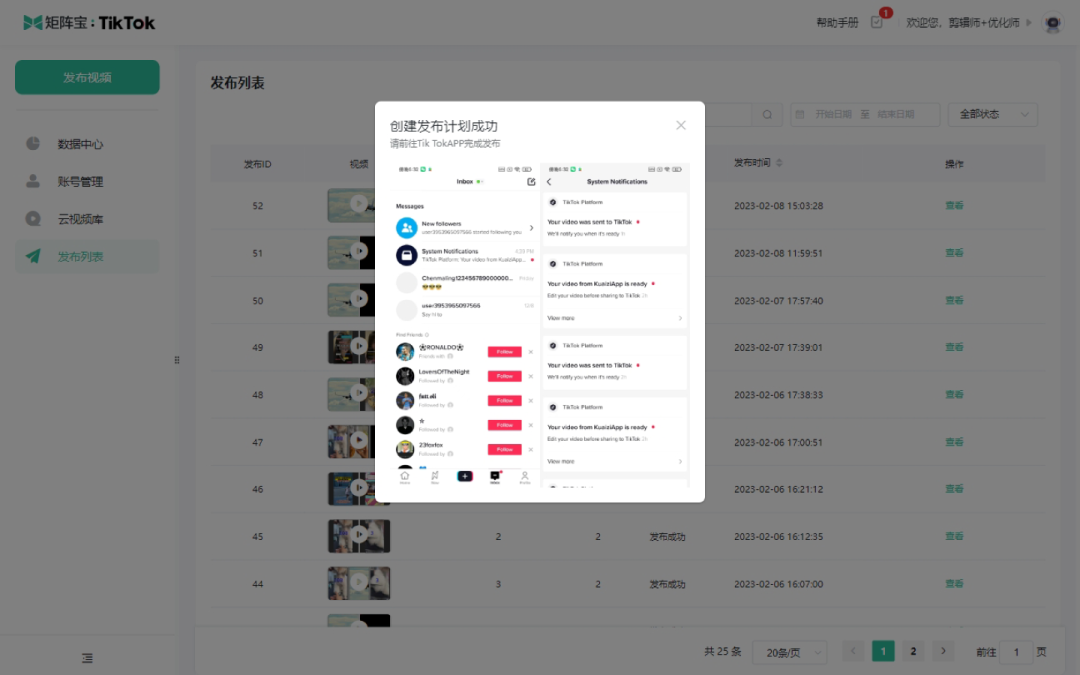Image resolution: width=1080 pixels, height=675 pixels.
Task: Play video thumbnail in row 45
Action: [359, 536]
